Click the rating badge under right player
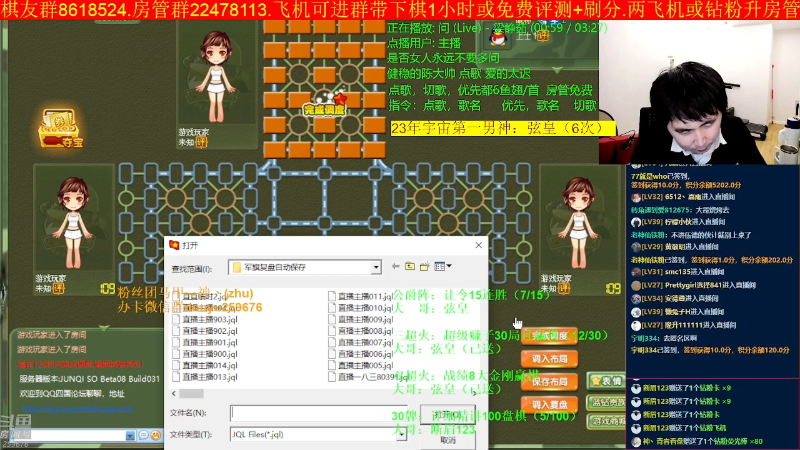This screenshot has width=800, height=450. tap(564, 288)
